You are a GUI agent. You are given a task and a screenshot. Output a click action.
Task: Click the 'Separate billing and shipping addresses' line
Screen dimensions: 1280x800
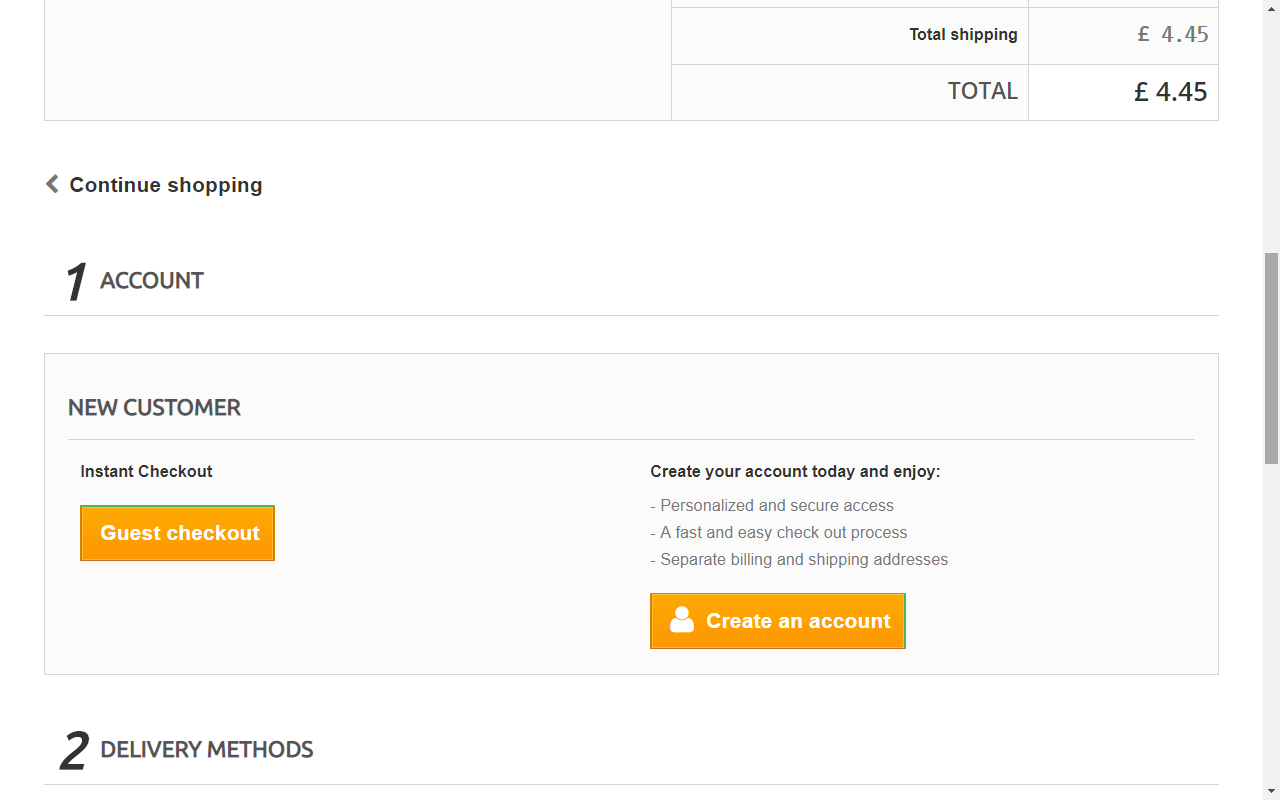(x=804, y=560)
